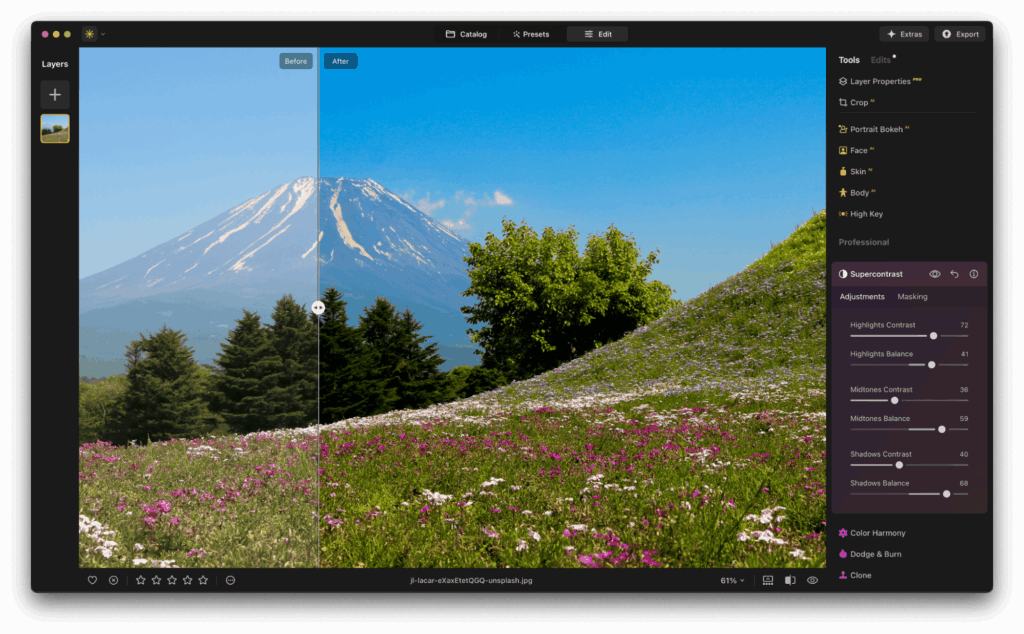
Task: Mark the photo as favorite with the heart
Action: (x=91, y=580)
